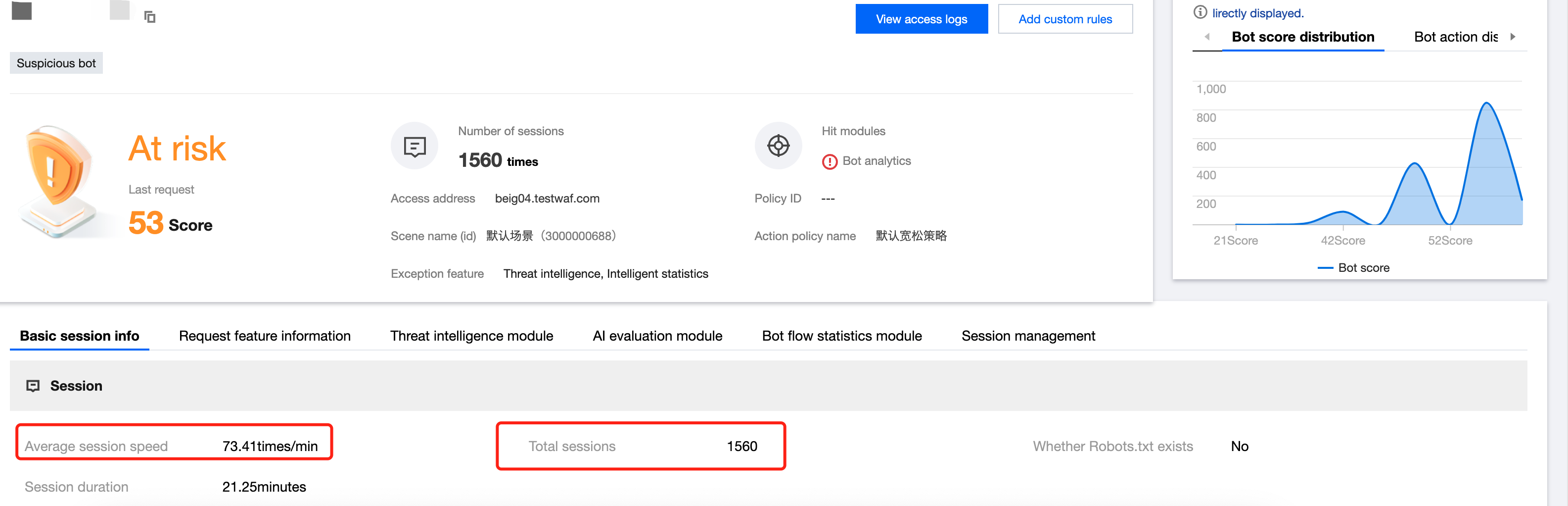Switch to the Bot action distribution tab
Viewport: 1568px width, 506px height.
point(1455,37)
